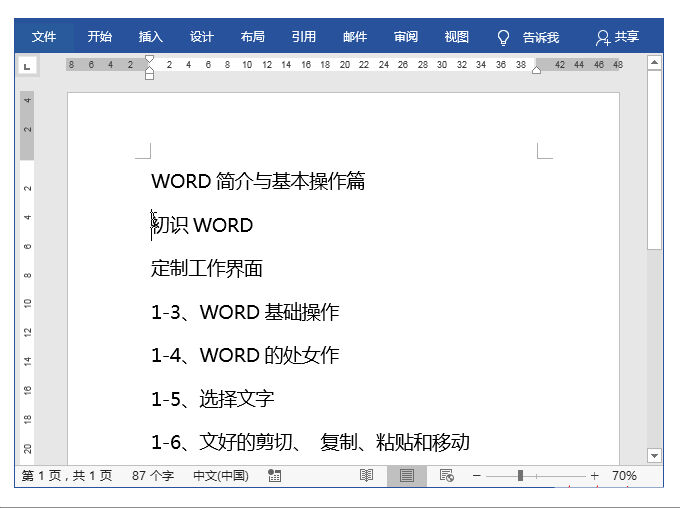
Task: Open the 文件 menu tab
Action: [x=44, y=36]
